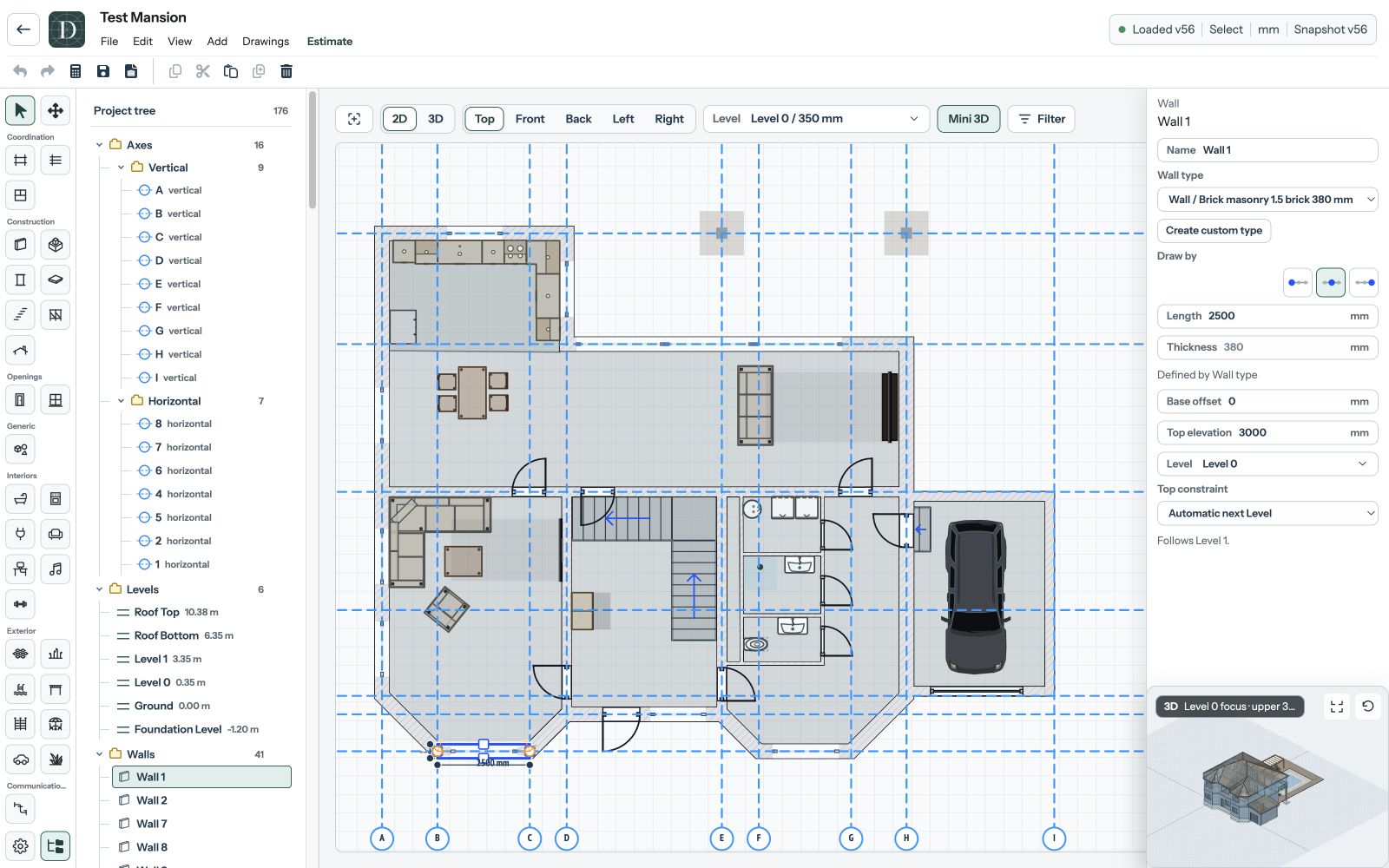Open the Level dropdown in wall properties
Viewport: 1389px width, 868px height.
tap(1267, 464)
